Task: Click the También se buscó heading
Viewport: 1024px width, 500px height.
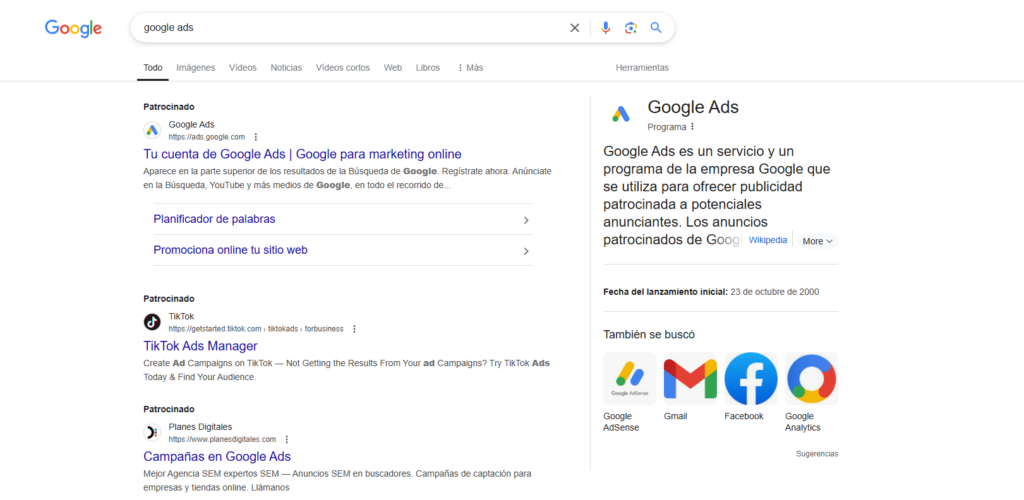Action: (x=649, y=335)
